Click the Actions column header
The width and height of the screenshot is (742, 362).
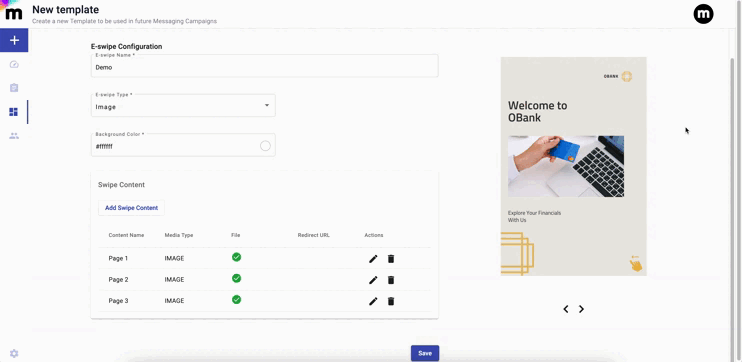click(x=374, y=235)
